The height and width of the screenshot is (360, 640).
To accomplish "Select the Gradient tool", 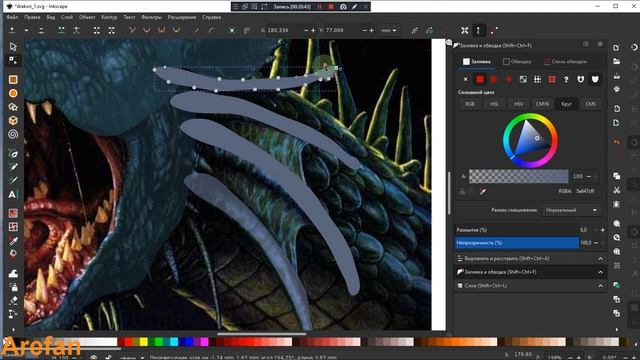I will point(13,213).
